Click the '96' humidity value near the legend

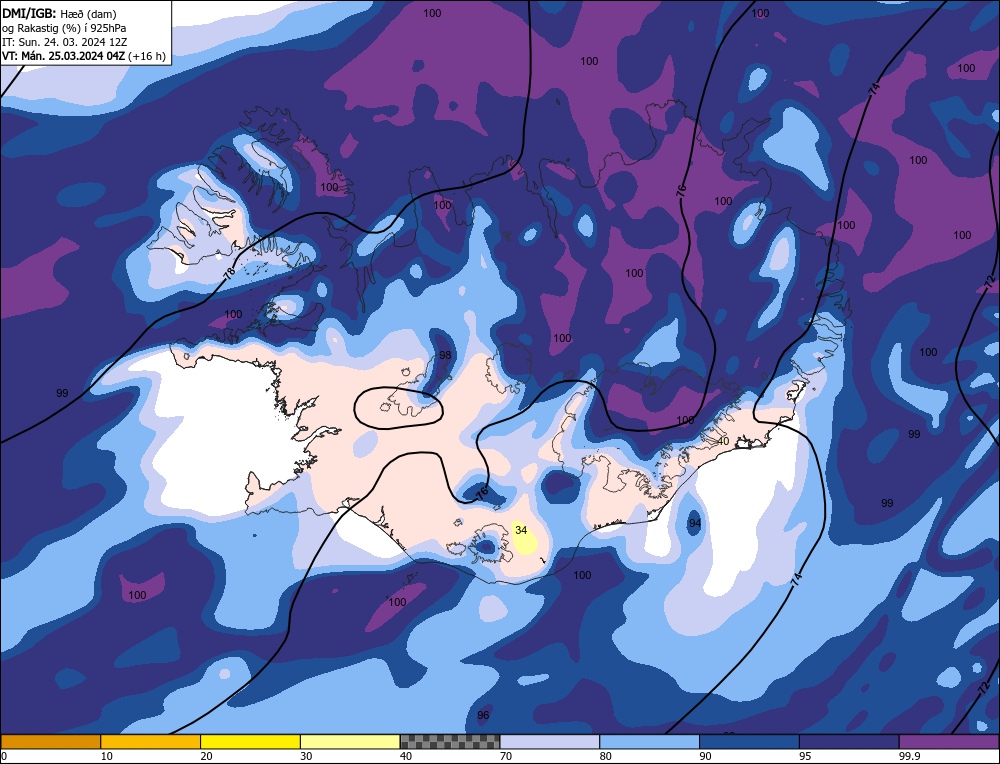(x=483, y=715)
